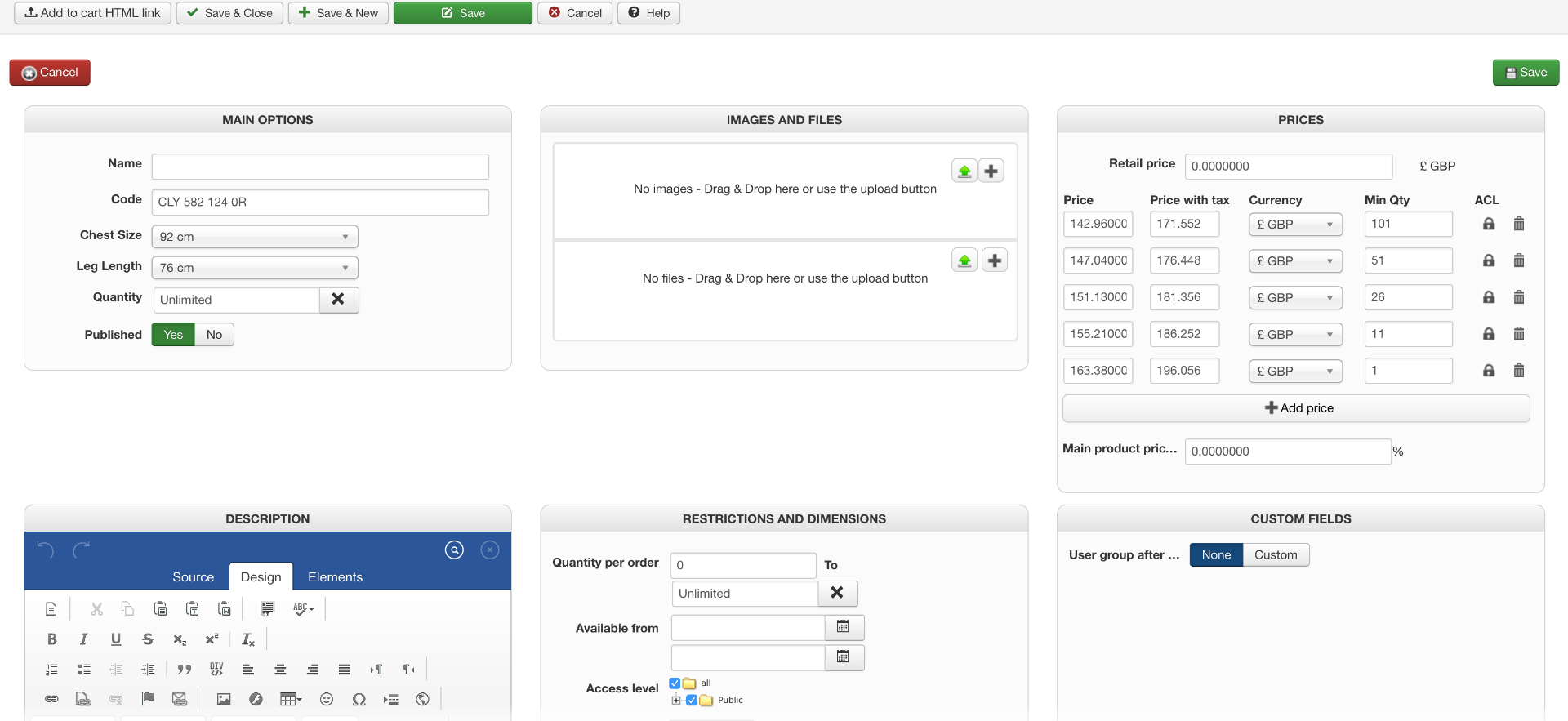Open currency dropdown for the 155.21 price
1568x721 pixels.
[1295, 335]
